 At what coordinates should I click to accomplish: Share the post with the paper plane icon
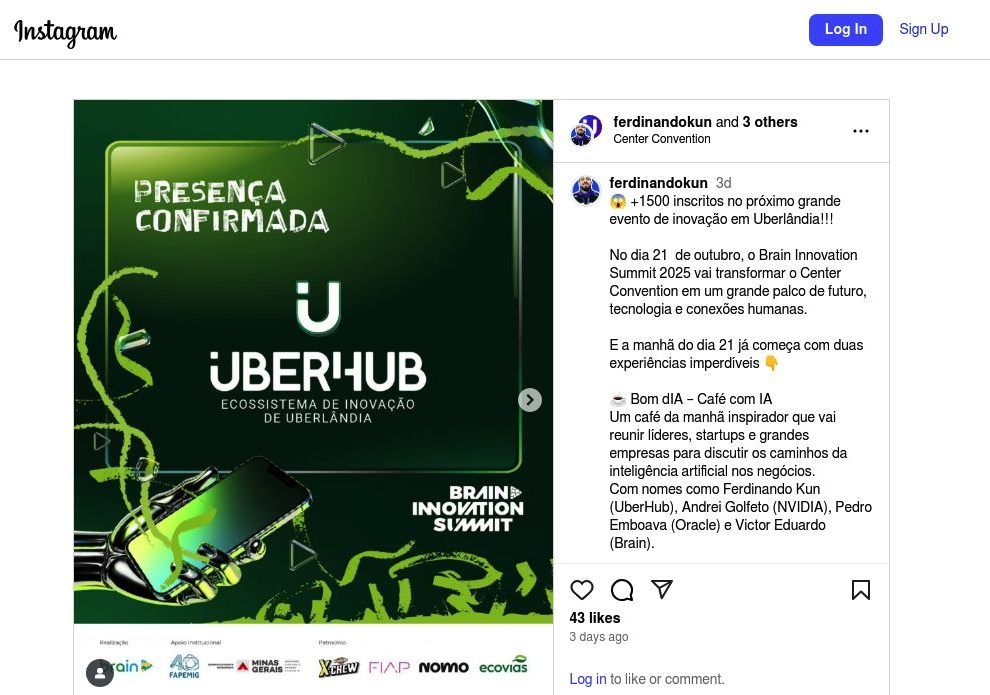point(662,589)
